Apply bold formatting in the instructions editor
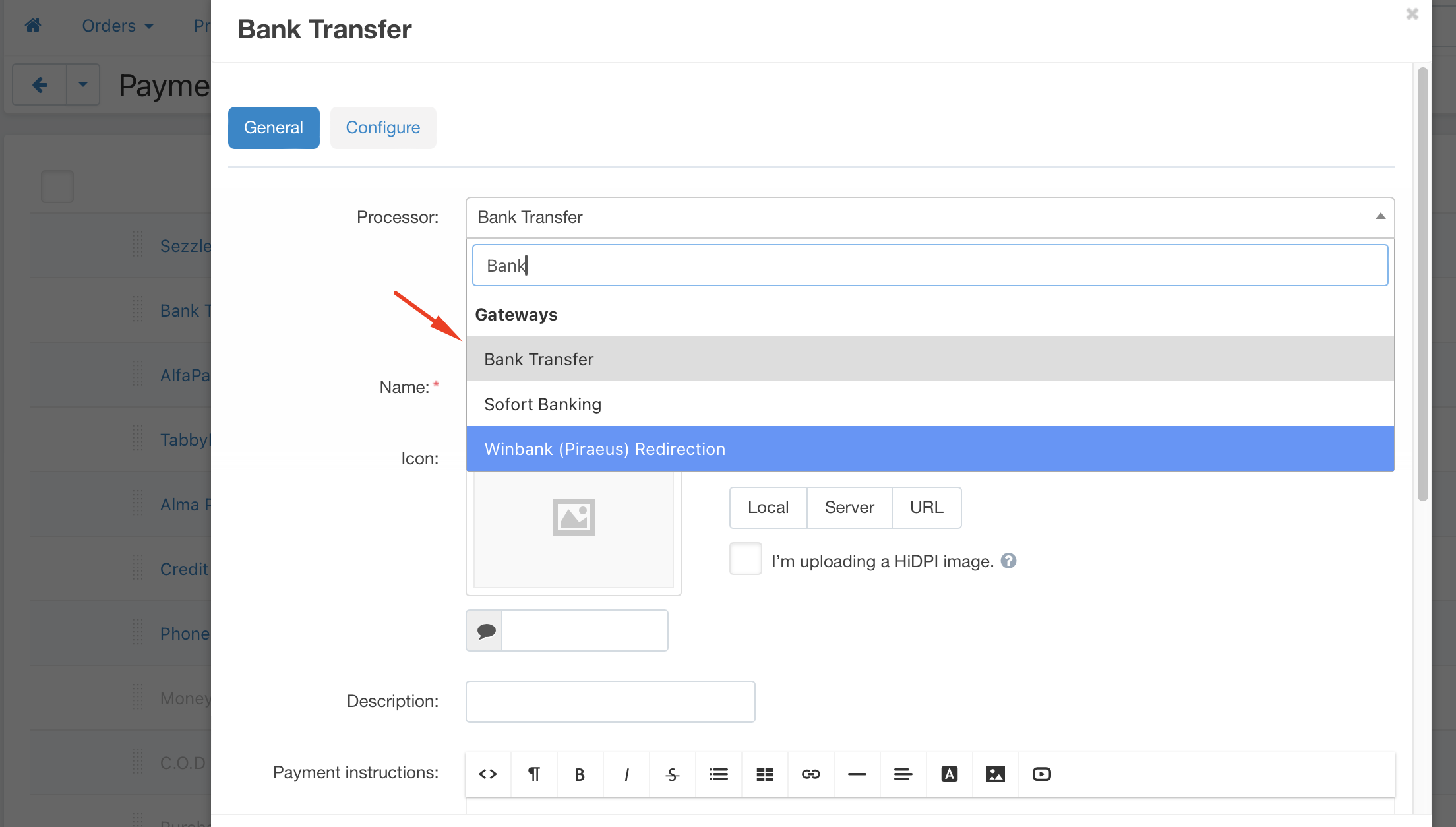Image resolution: width=1456 pixels, height=827 pixels. [x=580, y=774]
